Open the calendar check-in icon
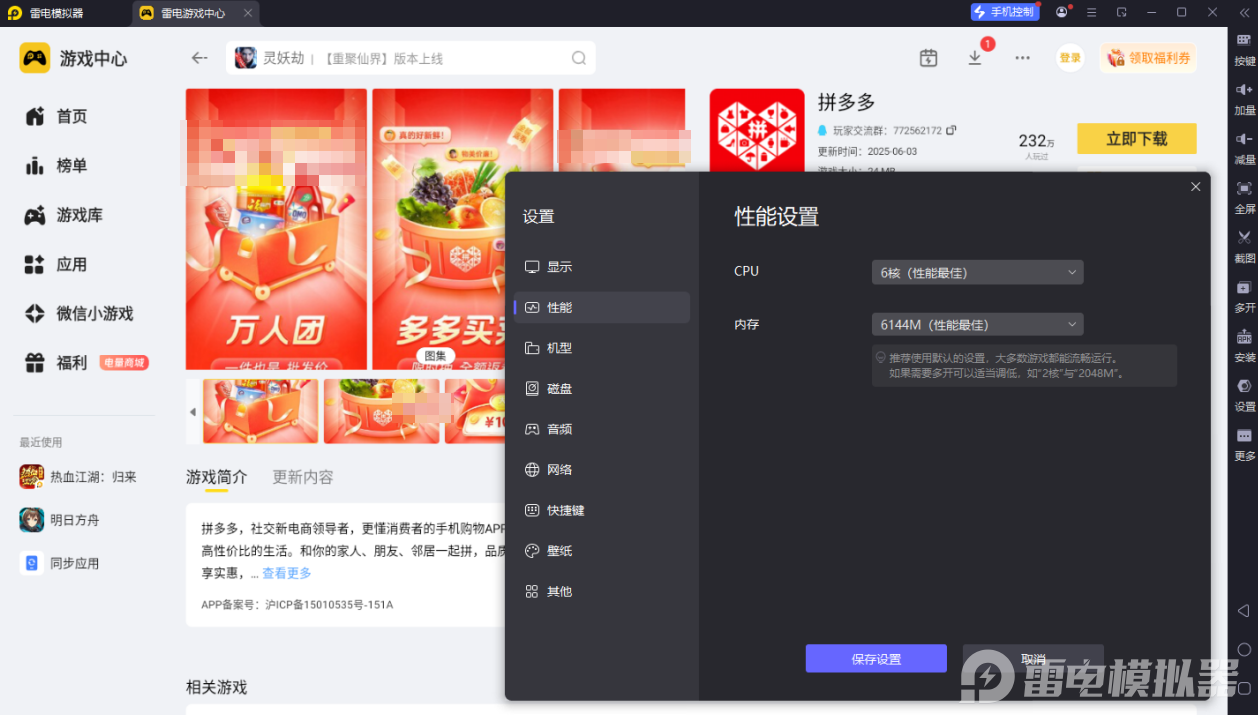The height and width of the screenshot is (715, 1258). pos(928,58)
